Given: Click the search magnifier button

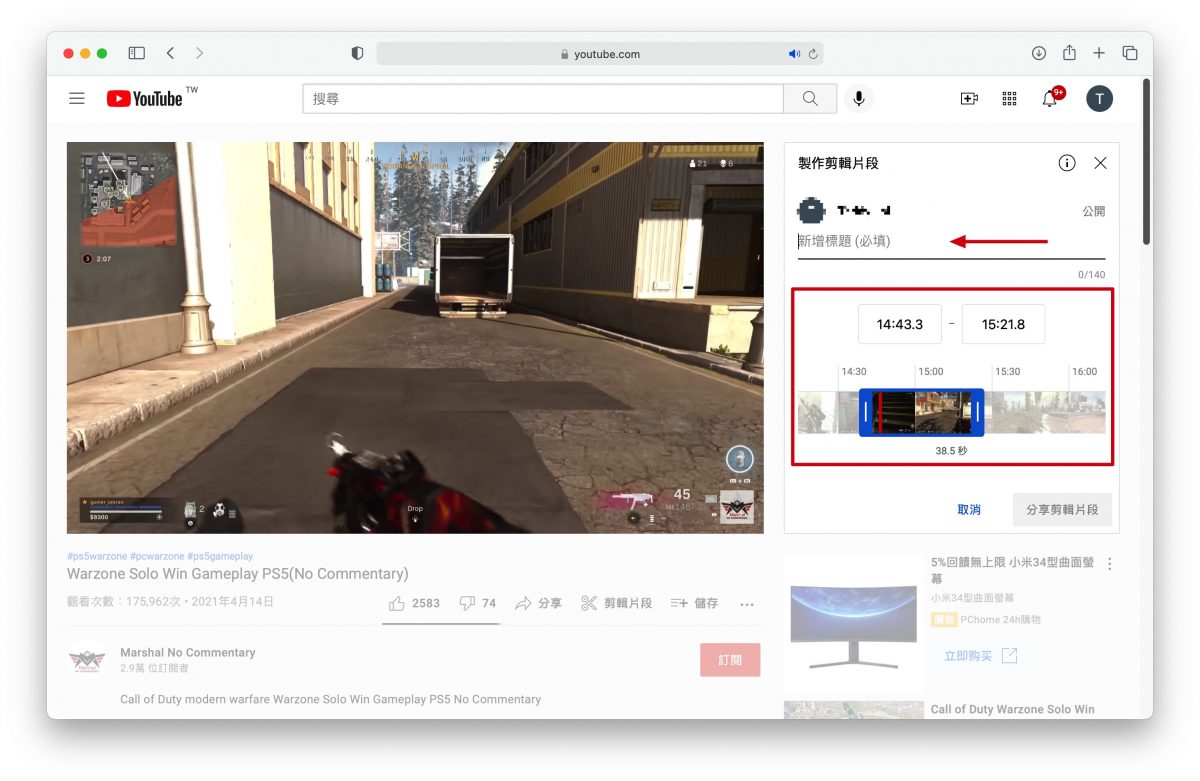Looking at the screenshot, I should point(810,99).
